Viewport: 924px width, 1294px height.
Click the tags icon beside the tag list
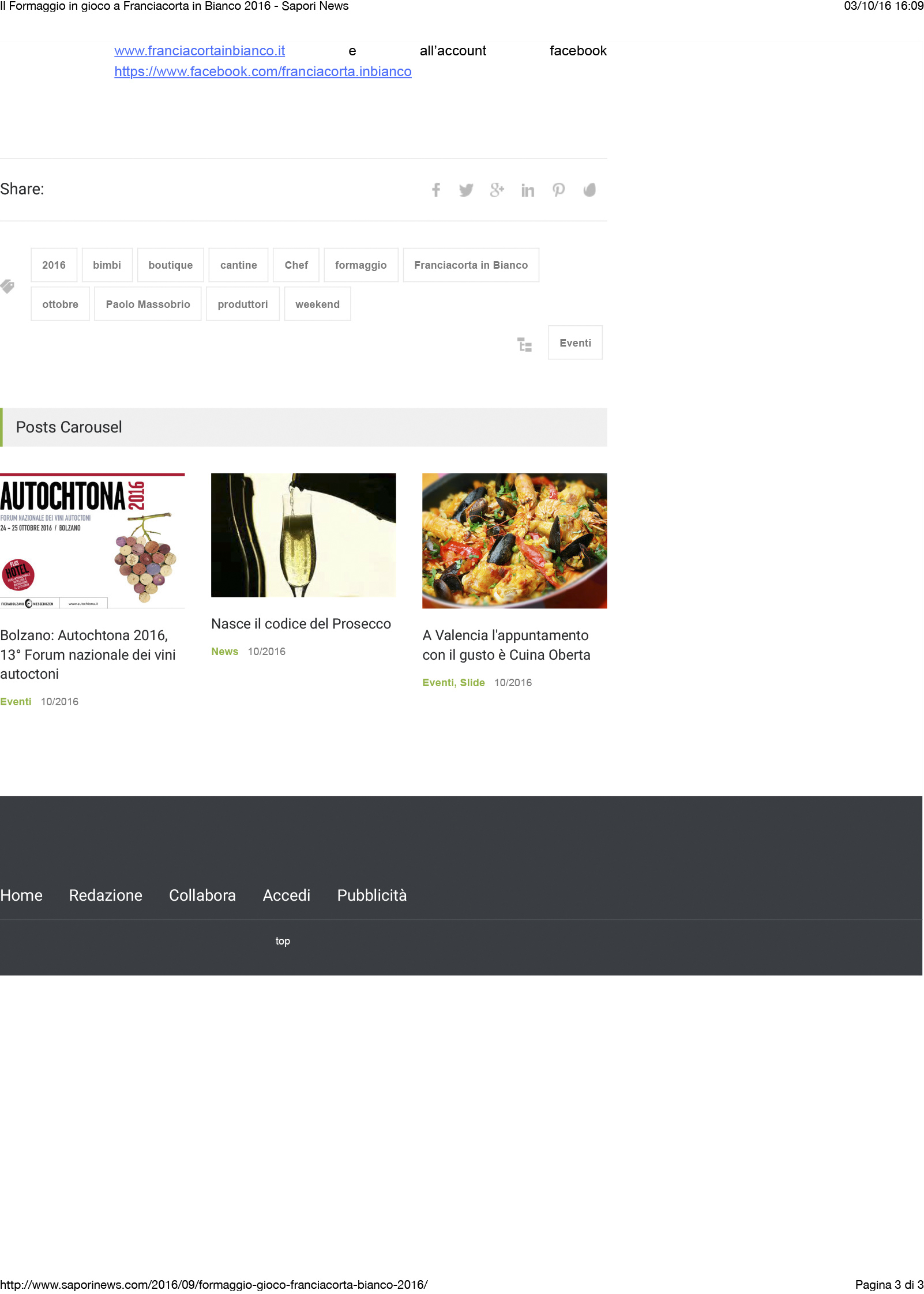click(7, 286)
